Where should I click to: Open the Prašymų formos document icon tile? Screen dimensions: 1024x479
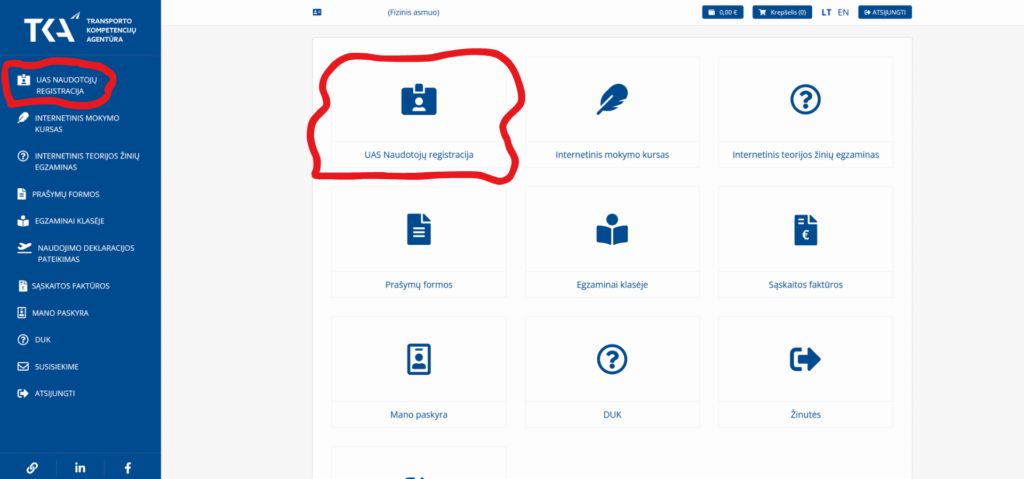click(418, 229)
